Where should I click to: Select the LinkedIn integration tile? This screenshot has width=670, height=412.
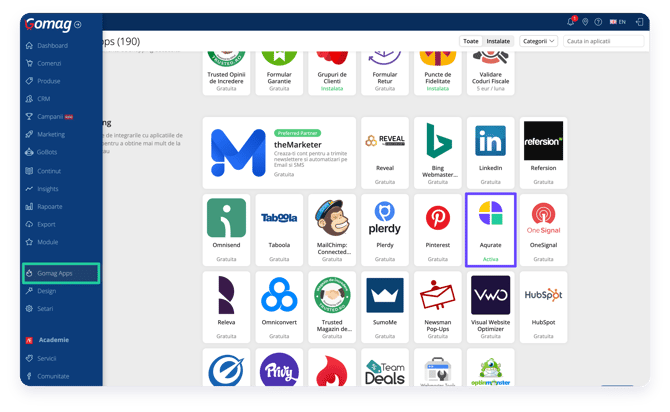(x=491, y=153)
